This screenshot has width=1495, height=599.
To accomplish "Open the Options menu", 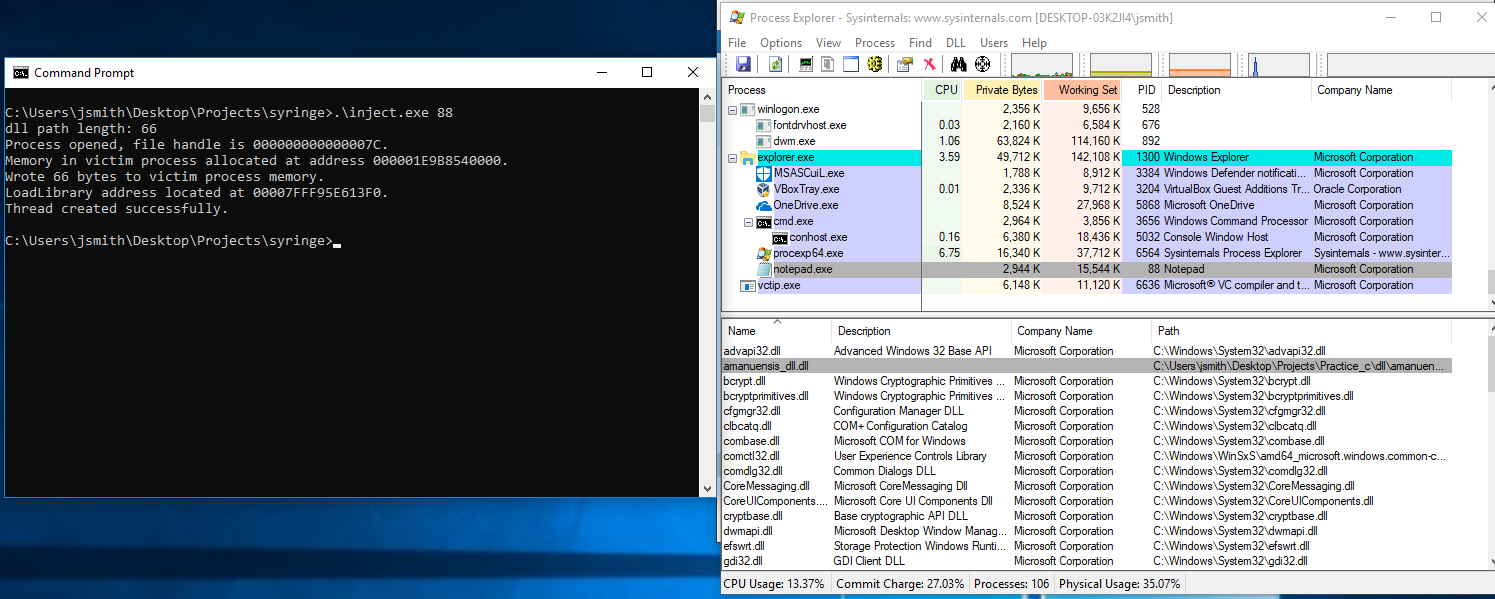I will [x=780, y=42].
